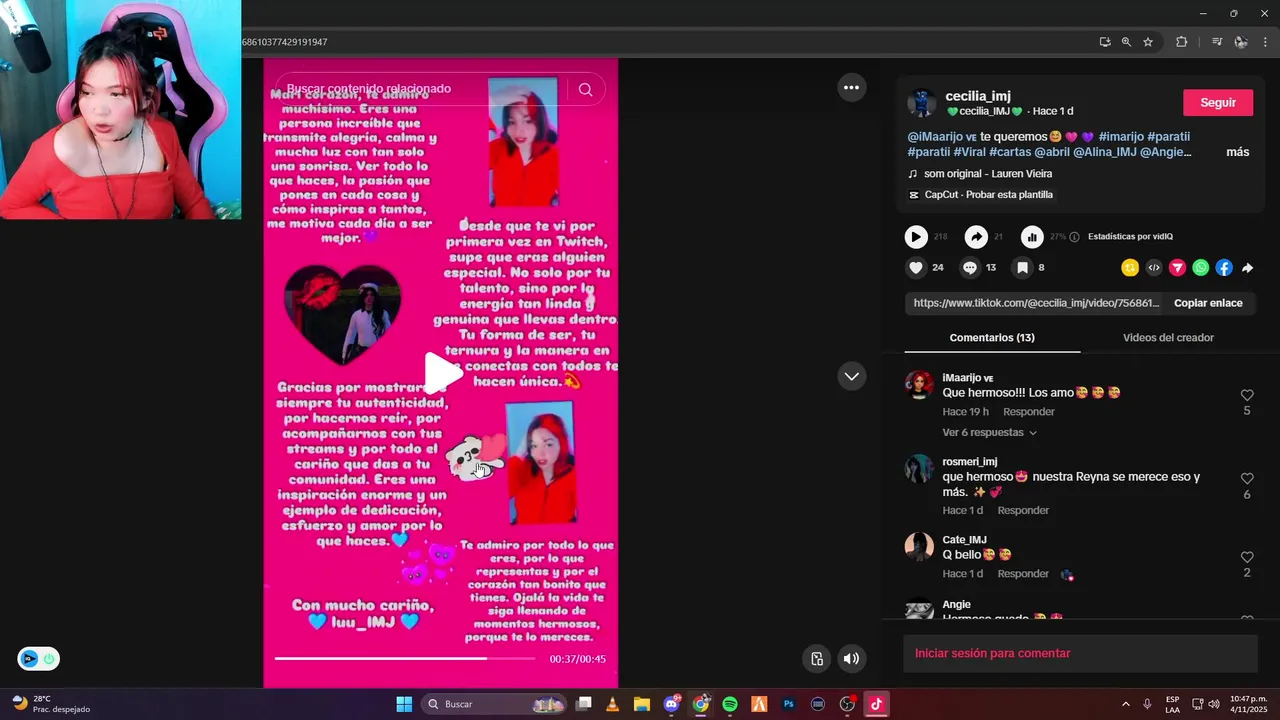This screenshot has width=1280, height=720.
Task: Open comments via speech bubble icon
Action: point(970,268)
